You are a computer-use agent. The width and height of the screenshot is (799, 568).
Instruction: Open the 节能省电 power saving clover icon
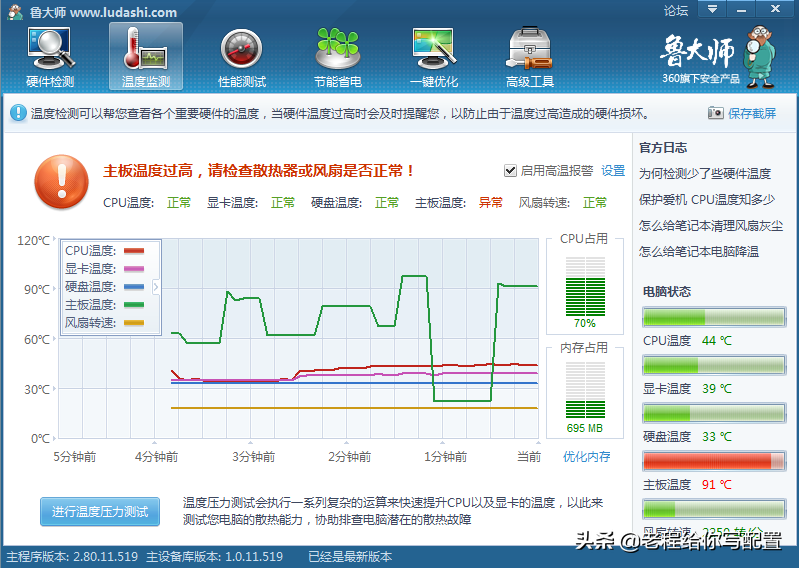click(x=337, y=57)
